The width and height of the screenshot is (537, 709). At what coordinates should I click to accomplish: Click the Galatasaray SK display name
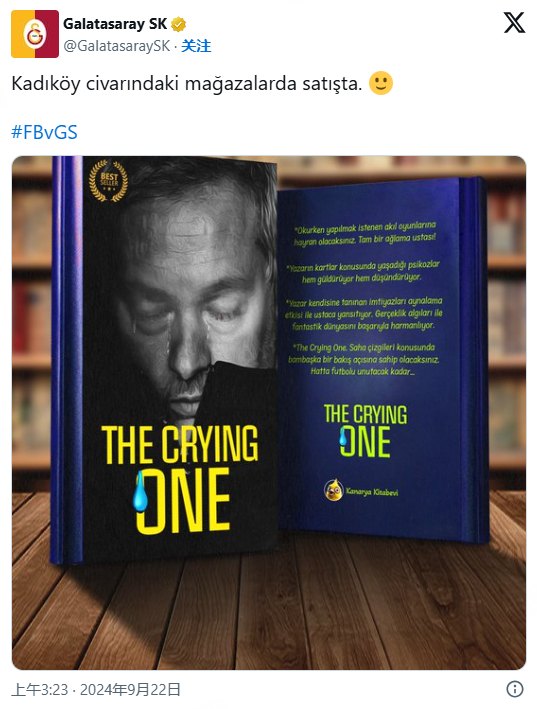(x=115, y=24)
